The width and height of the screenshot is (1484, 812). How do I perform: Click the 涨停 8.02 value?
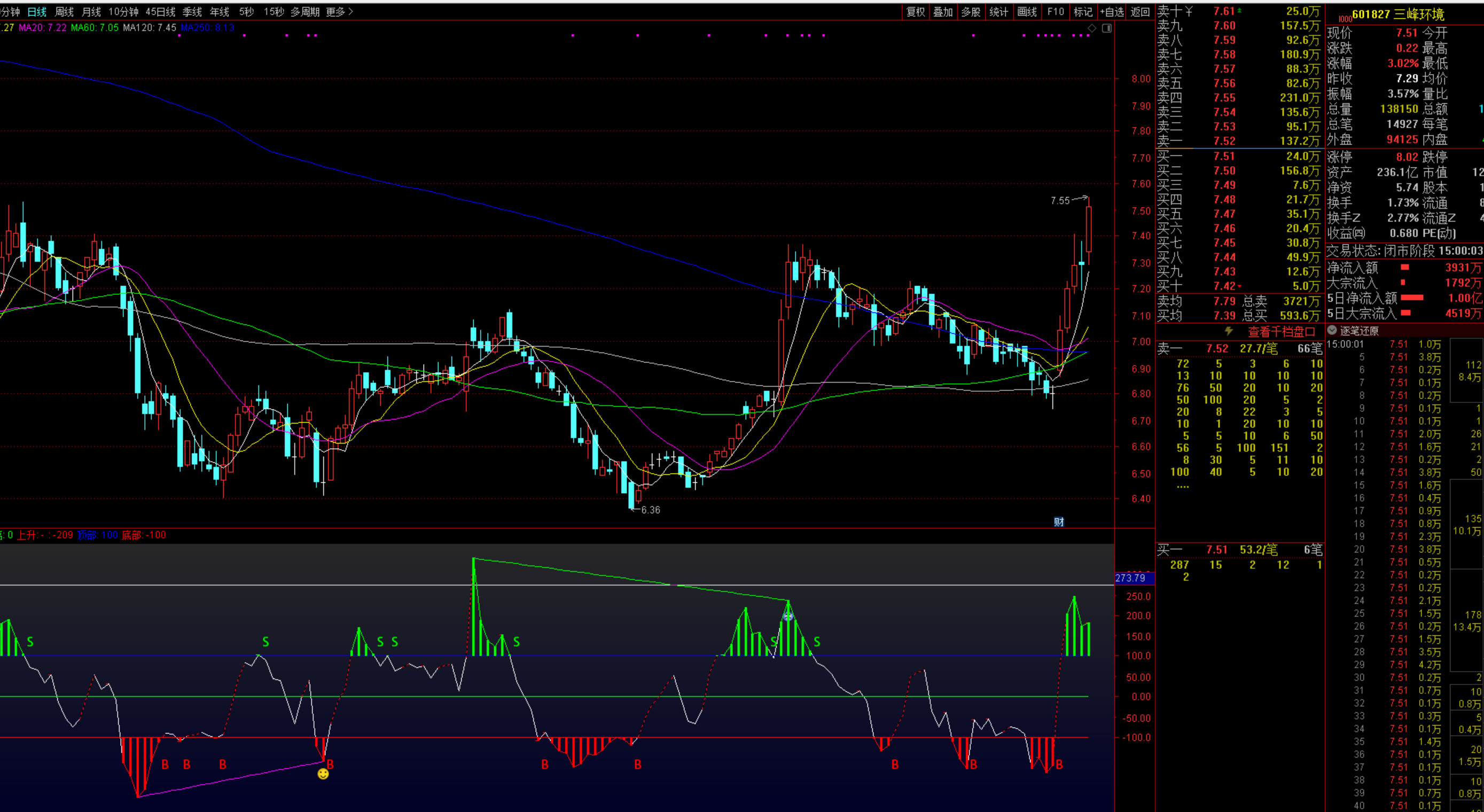(1407, 157)
